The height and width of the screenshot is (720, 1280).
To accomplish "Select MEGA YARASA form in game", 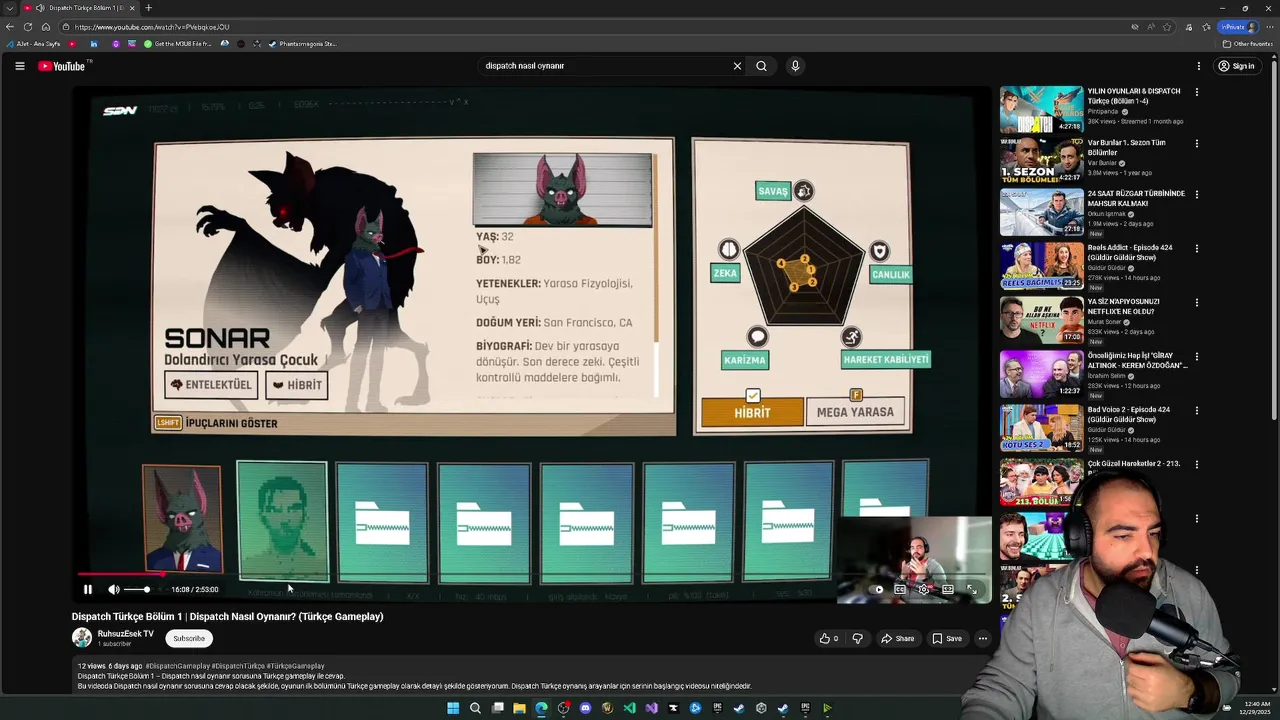I will pos(855,411).
